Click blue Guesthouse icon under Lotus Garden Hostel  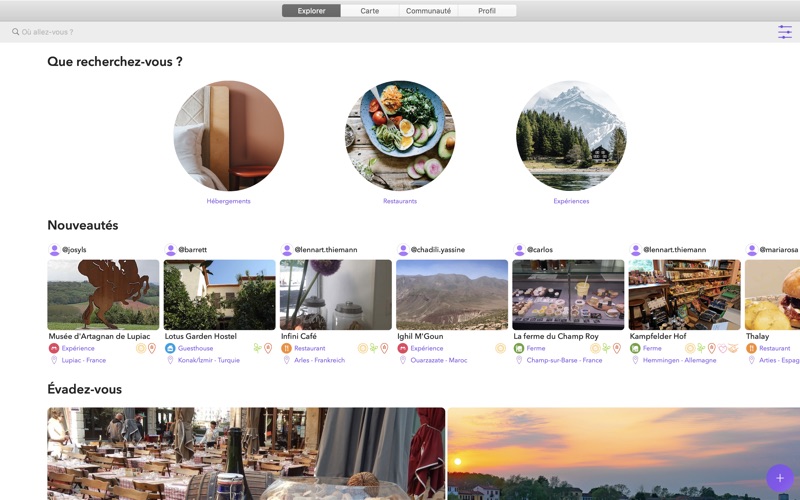pyautogui.click(x=170, y=348)
